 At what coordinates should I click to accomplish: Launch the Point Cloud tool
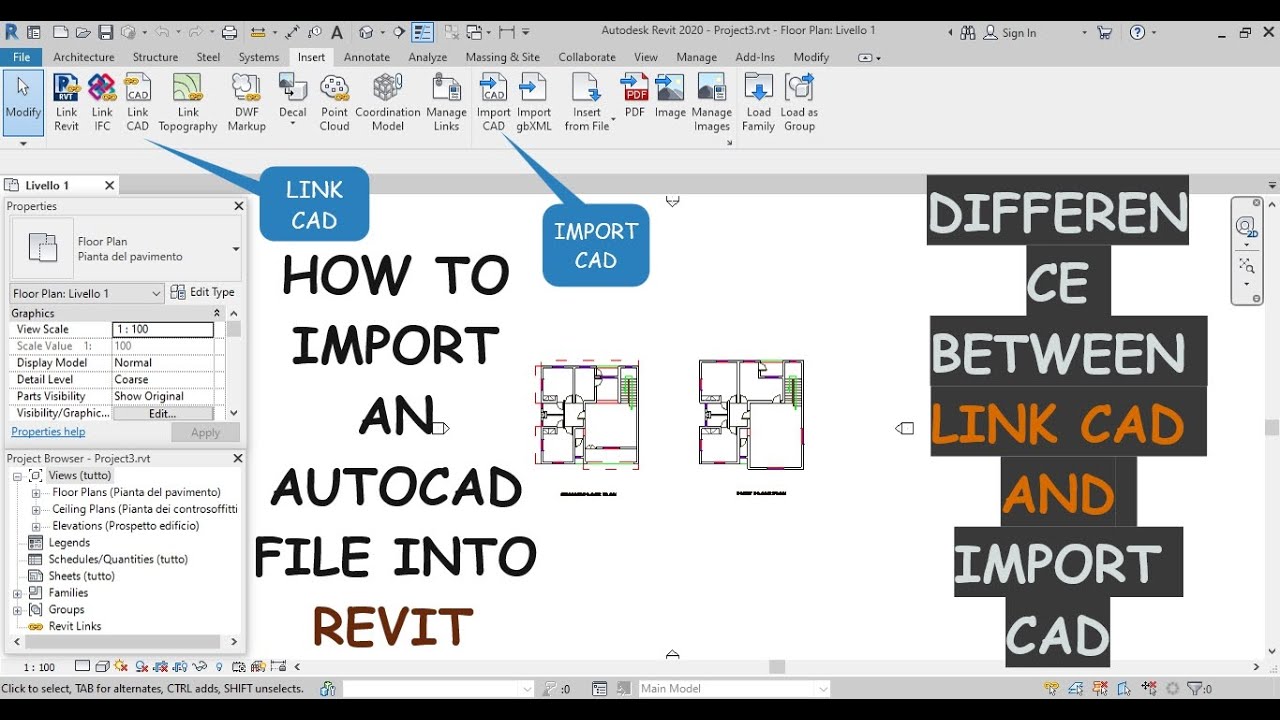point(334,102)
